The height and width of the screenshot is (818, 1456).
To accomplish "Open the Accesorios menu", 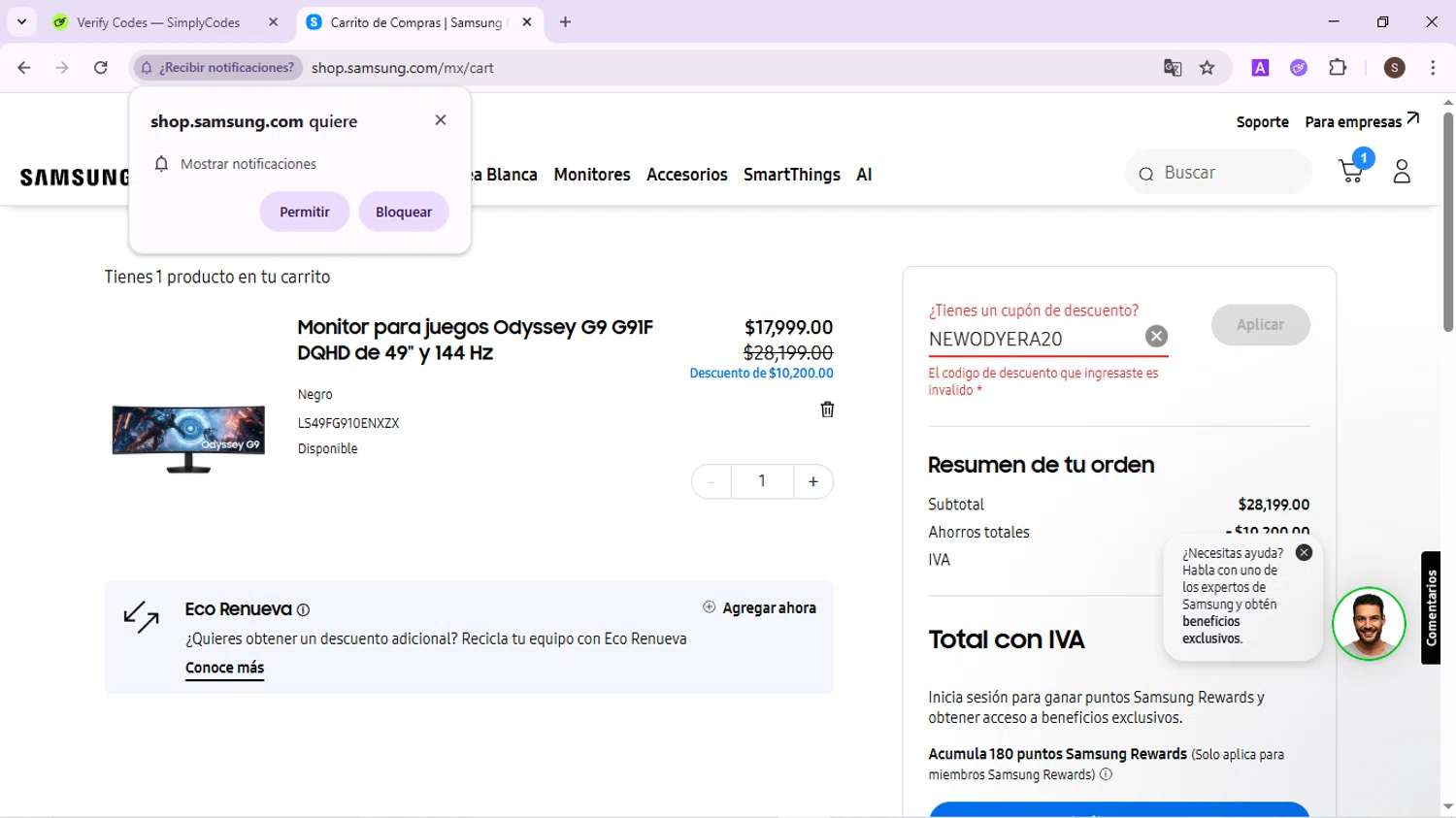I will click(x=687, y=175).
